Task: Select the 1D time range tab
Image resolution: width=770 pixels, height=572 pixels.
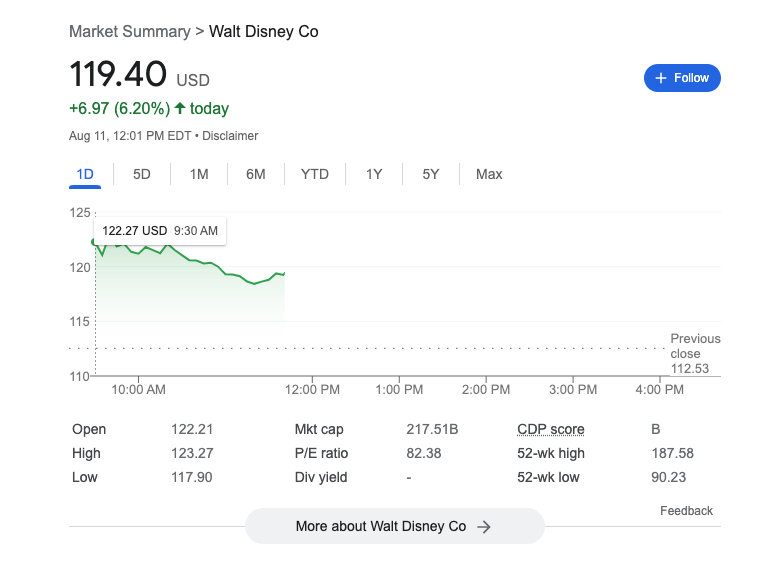Action: pyautogui.click(x=85, y=174)
